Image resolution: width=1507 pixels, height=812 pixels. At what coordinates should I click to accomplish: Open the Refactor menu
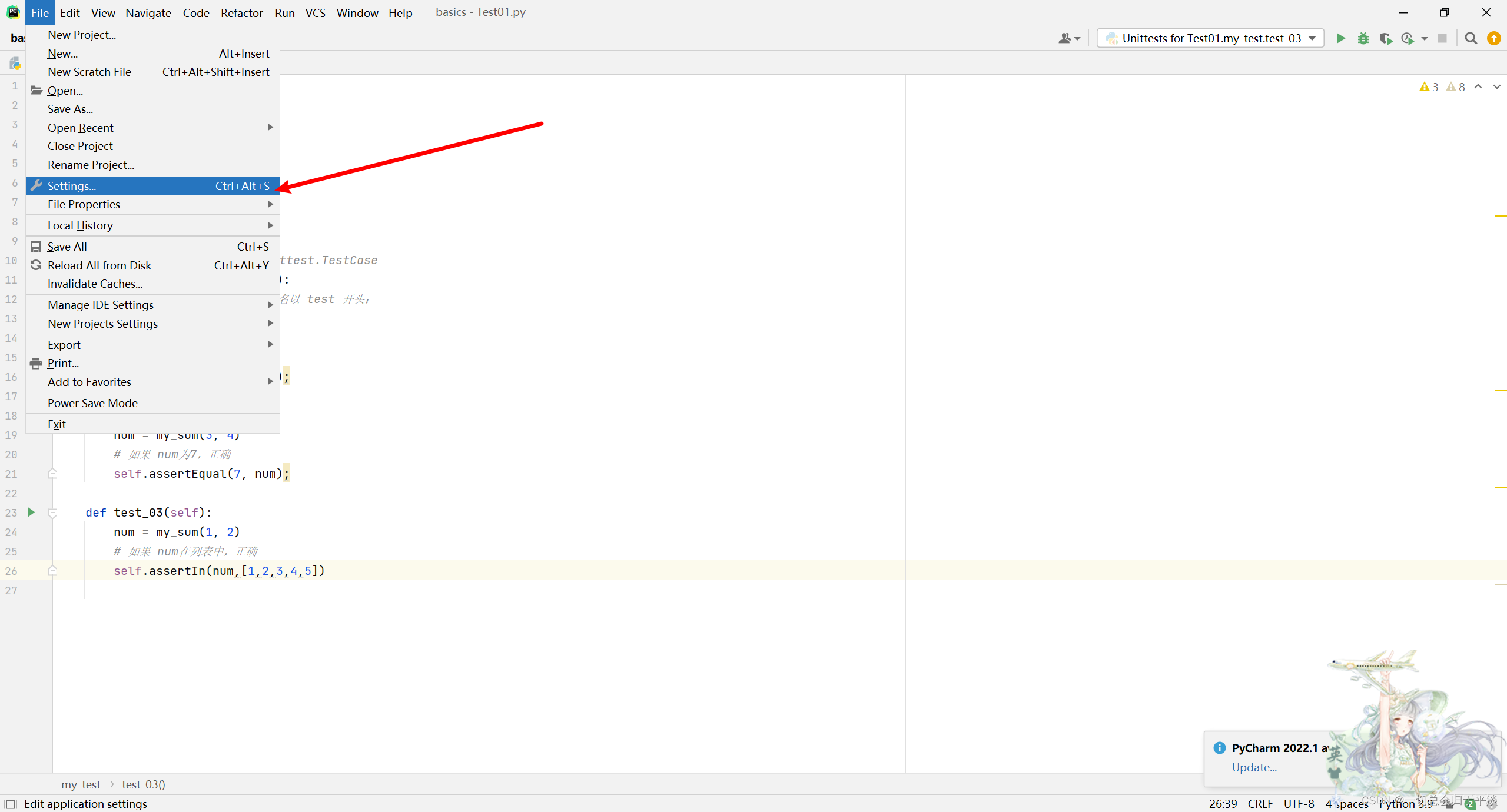(x=241, y=13)
